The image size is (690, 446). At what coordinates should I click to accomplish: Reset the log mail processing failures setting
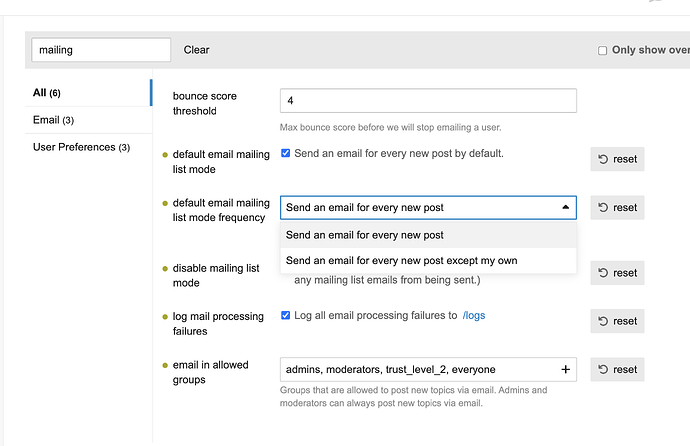click(617, 321)
